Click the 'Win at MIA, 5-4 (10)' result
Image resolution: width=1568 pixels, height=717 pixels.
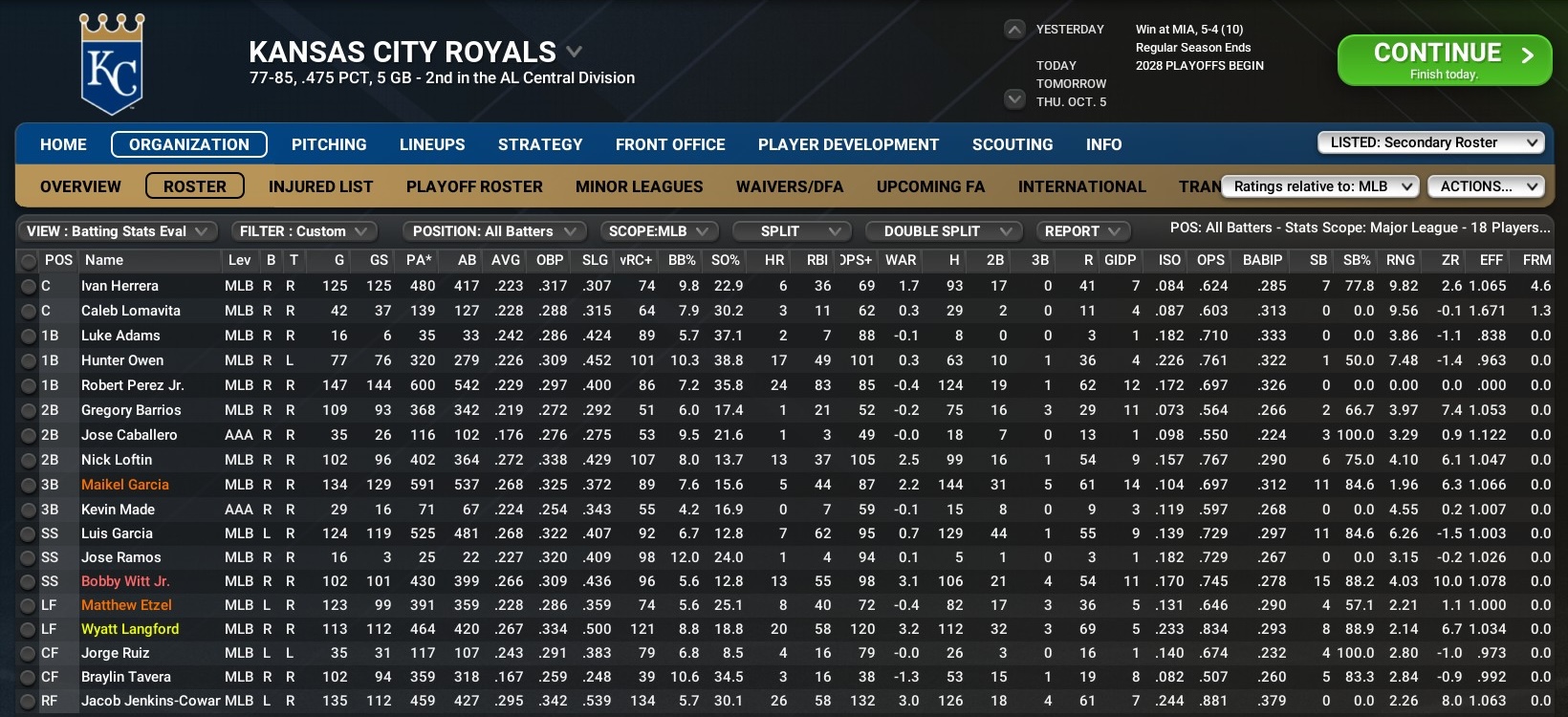(1189, 30)
